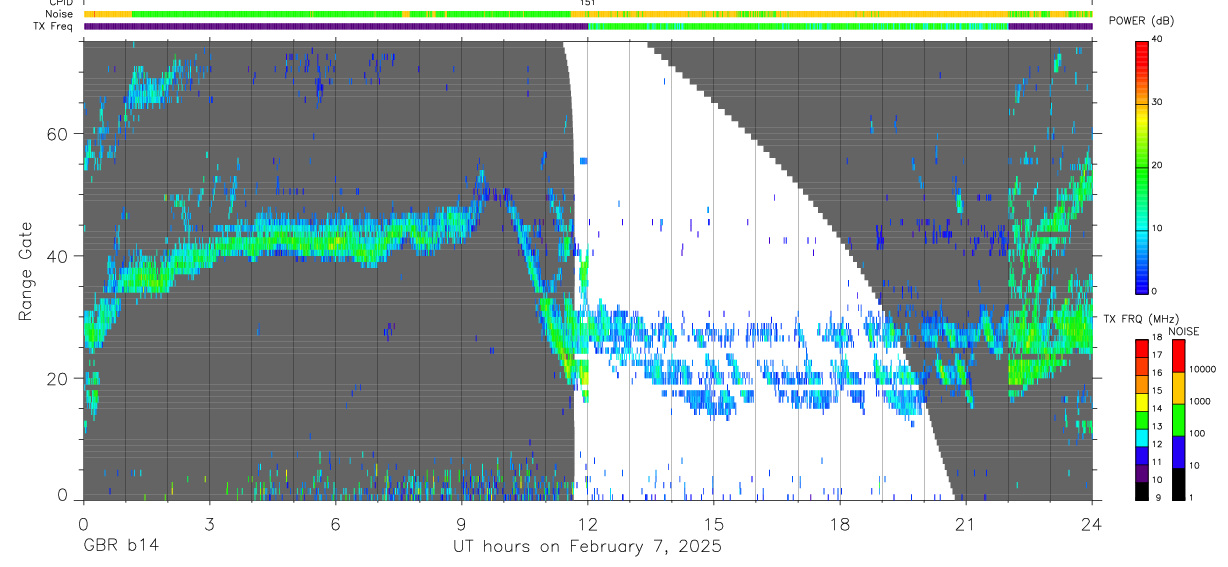Image resolution: width=1228 pixels, height=567 pixels.
Task: Click the '14' tick on the TX frequency legend
Action: tap(1157, 409)
